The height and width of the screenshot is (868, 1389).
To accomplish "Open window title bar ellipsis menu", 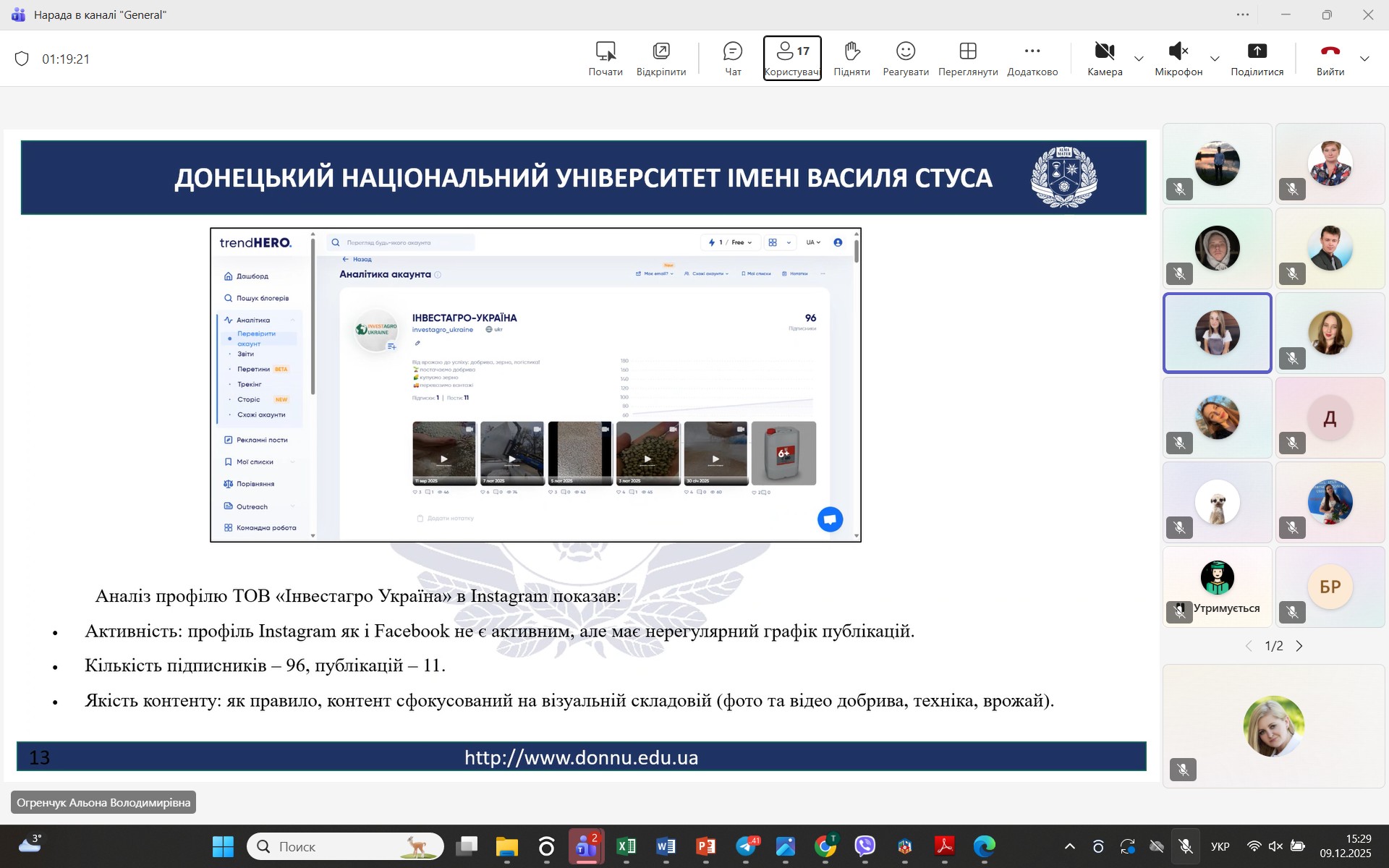I will (x=1243, y=14).
